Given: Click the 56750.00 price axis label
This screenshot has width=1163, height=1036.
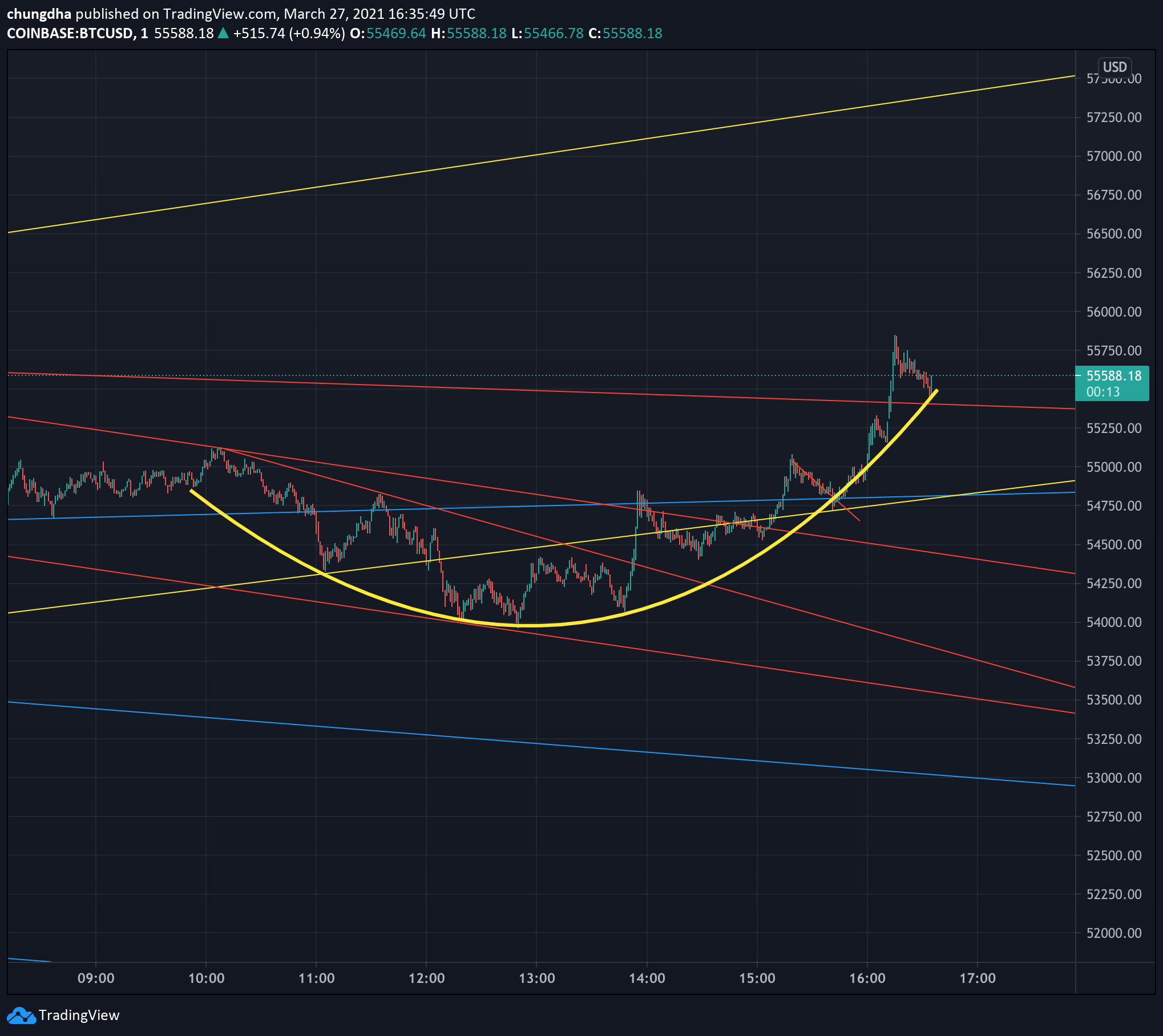Looking at the screenshot, I should (1113, 195).
